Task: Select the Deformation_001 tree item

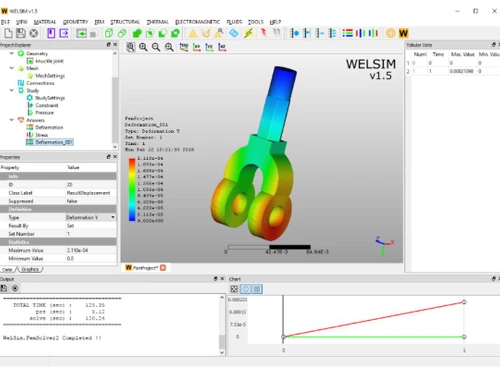Action: 54,142
